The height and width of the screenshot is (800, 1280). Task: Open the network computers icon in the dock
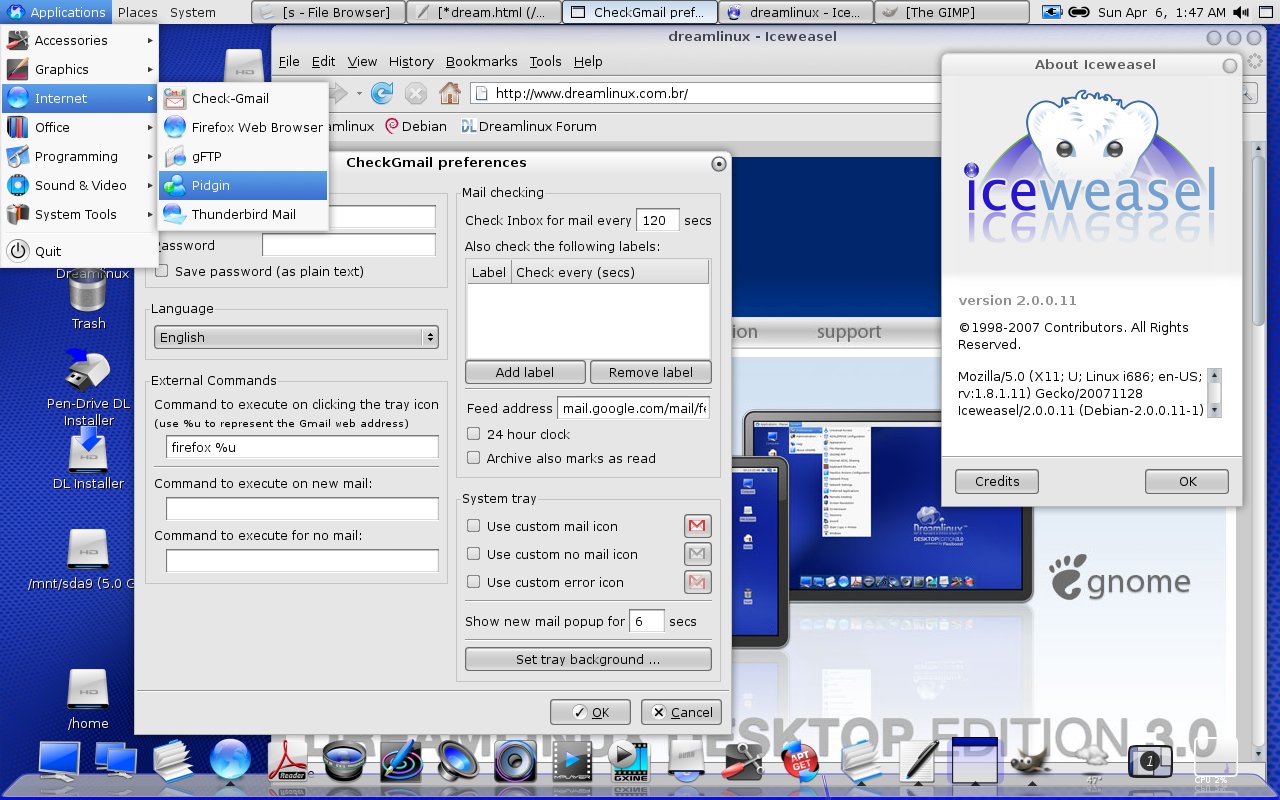pyautogui.click(x=116, y=761)
